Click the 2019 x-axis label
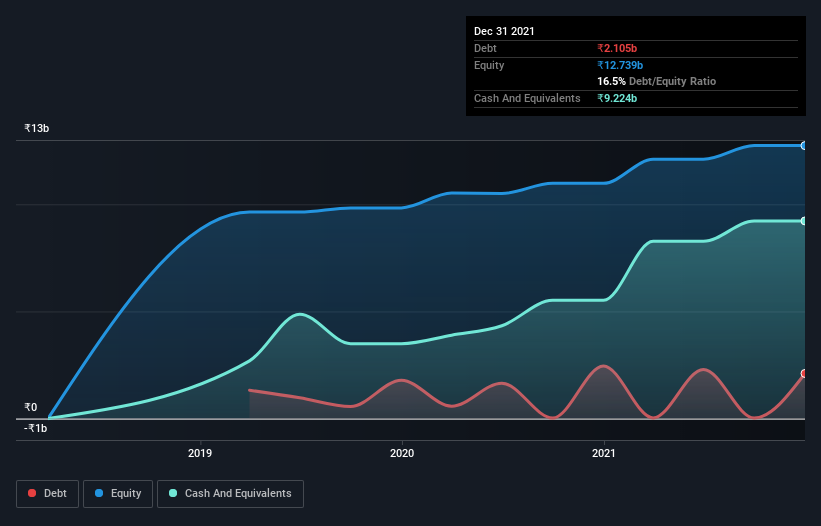 pyautogui.click(x=200, y=453)
